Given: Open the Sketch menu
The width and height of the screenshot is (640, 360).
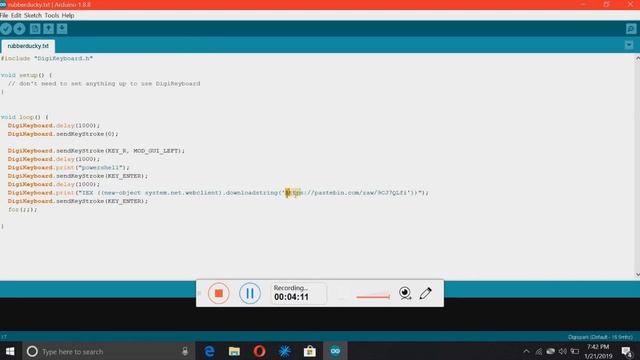Looking at the screenshot, I should (x=33, y=16).
